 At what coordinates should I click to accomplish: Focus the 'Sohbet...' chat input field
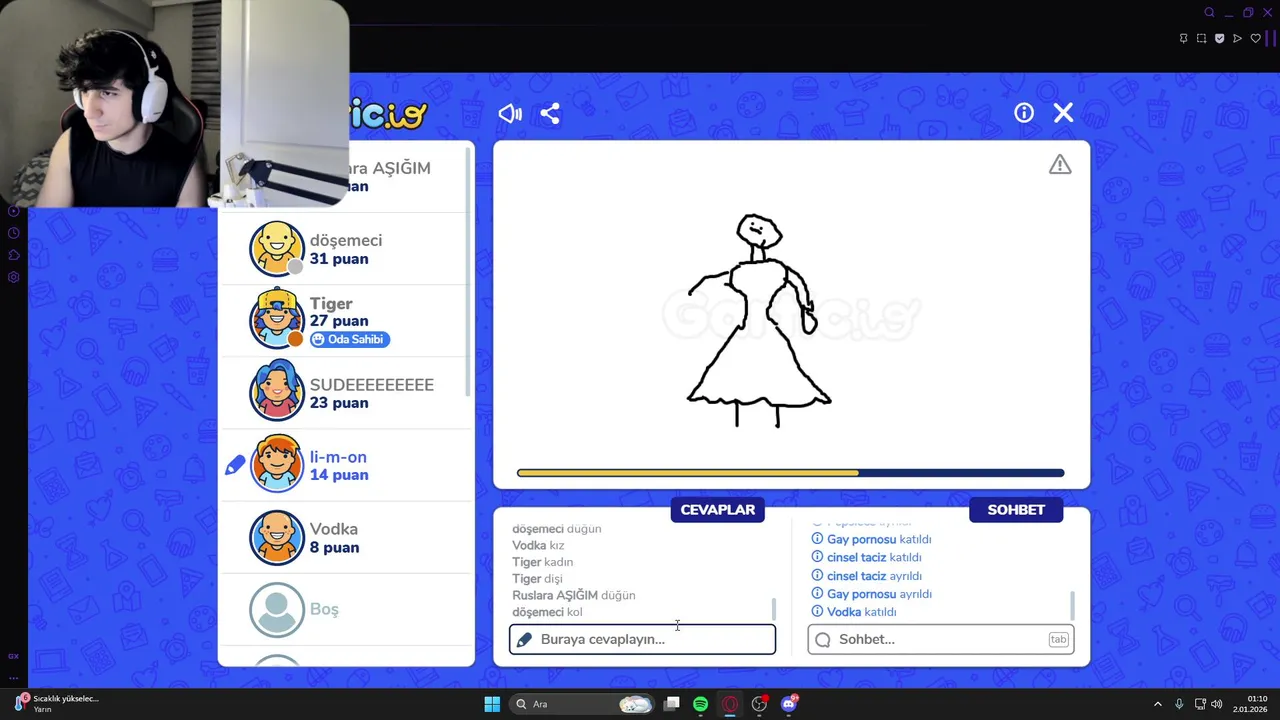[x=941, y=639]
